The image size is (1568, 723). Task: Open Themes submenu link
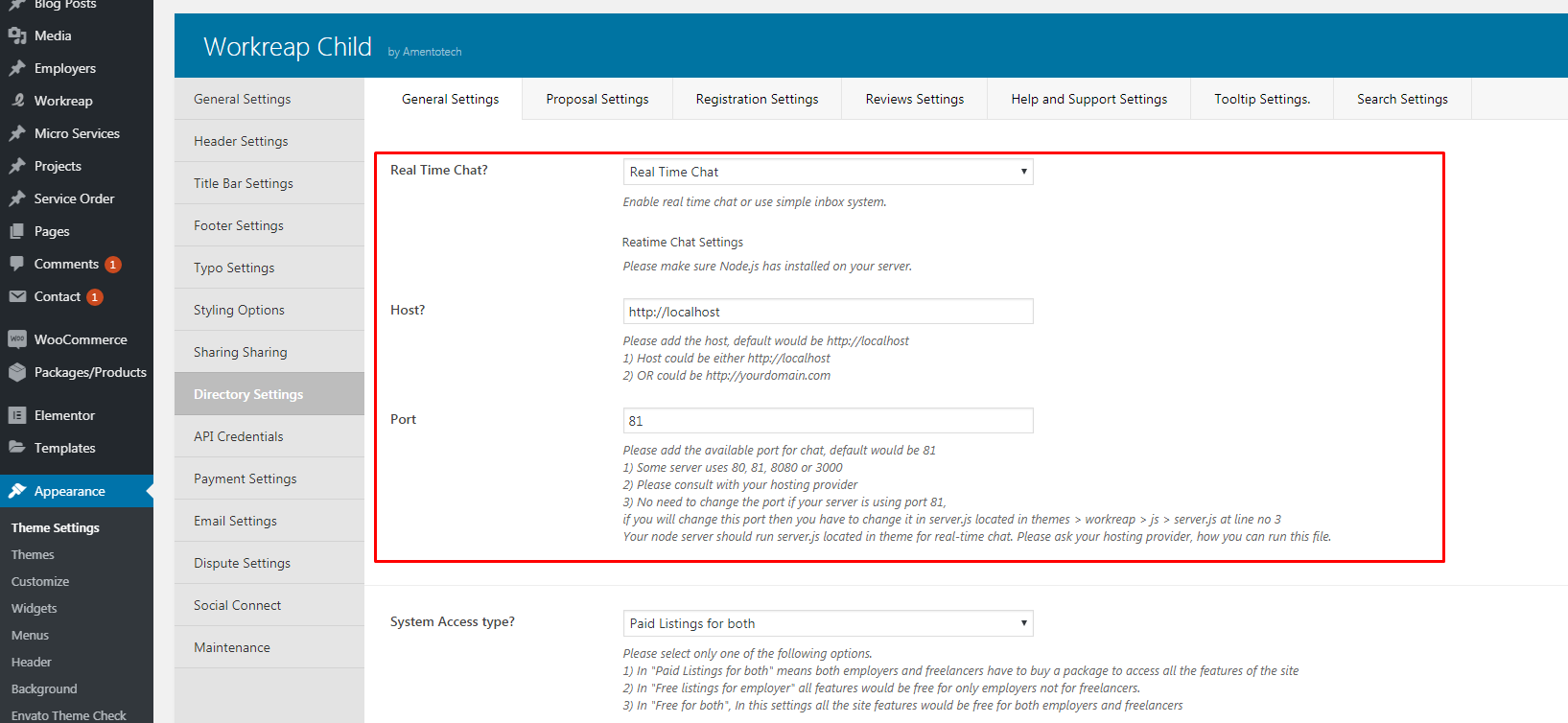[x=33, y=554]
